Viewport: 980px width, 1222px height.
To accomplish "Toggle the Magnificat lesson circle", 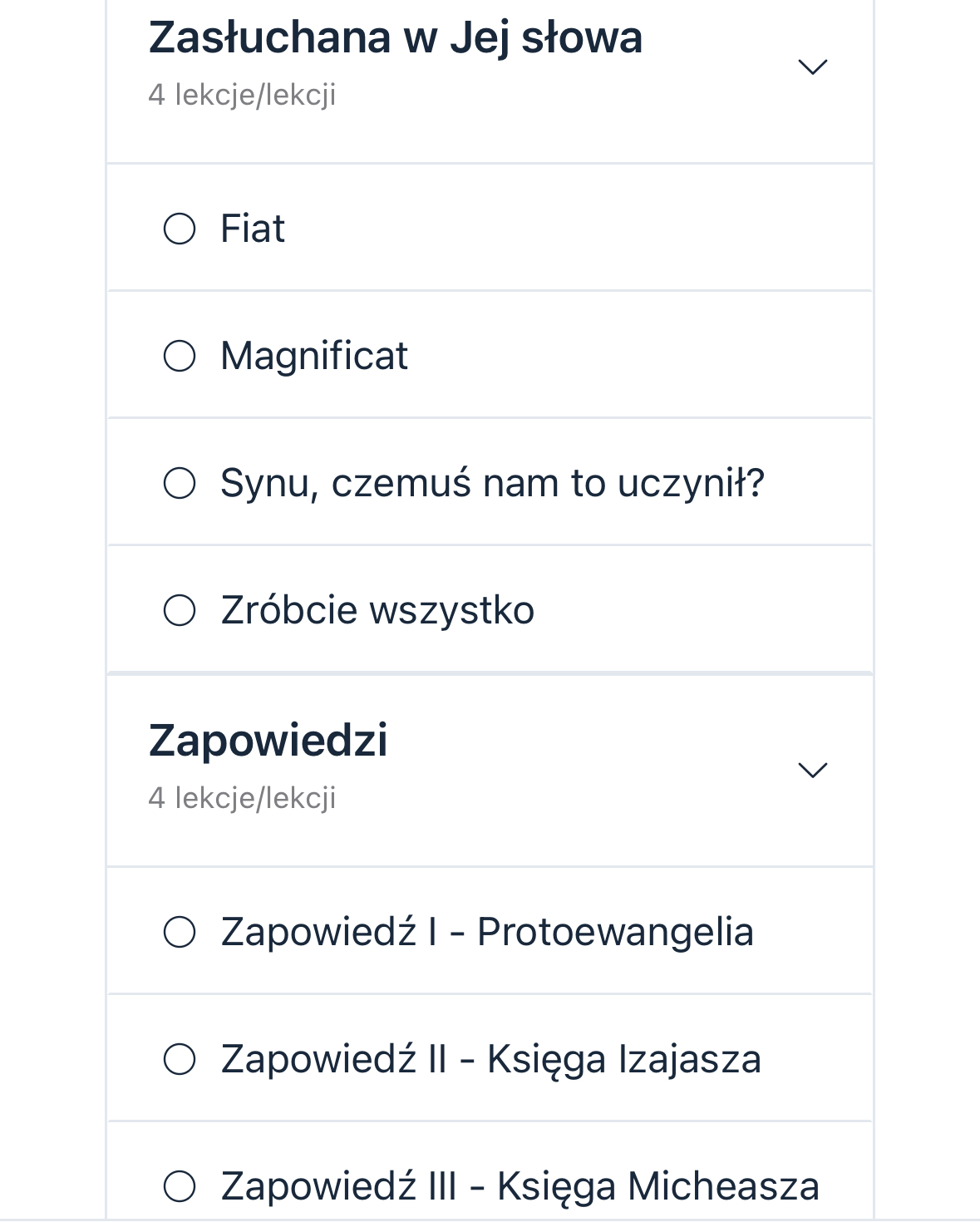I will pos(180,356).
